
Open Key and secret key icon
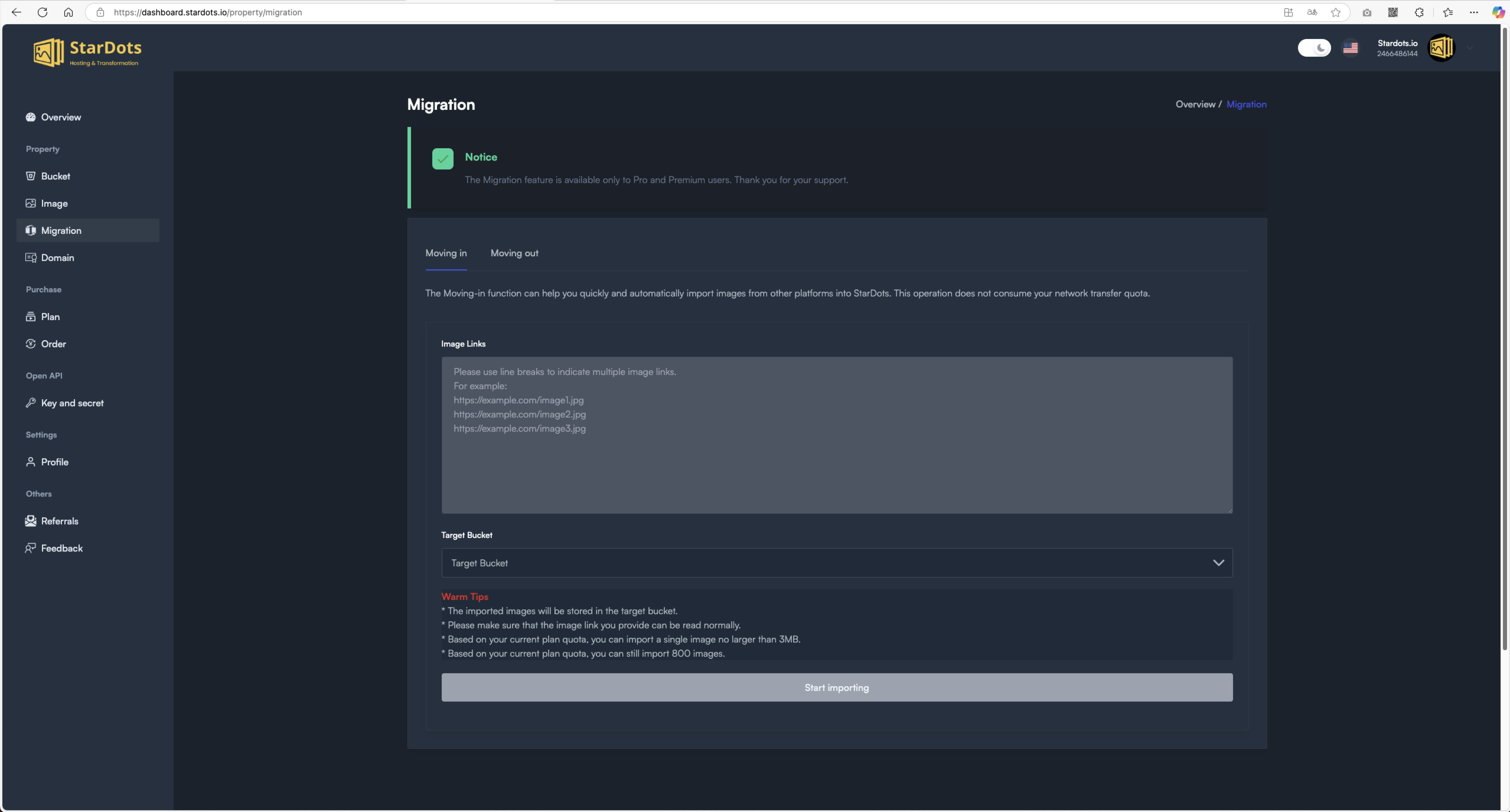[x=31, y=403]
